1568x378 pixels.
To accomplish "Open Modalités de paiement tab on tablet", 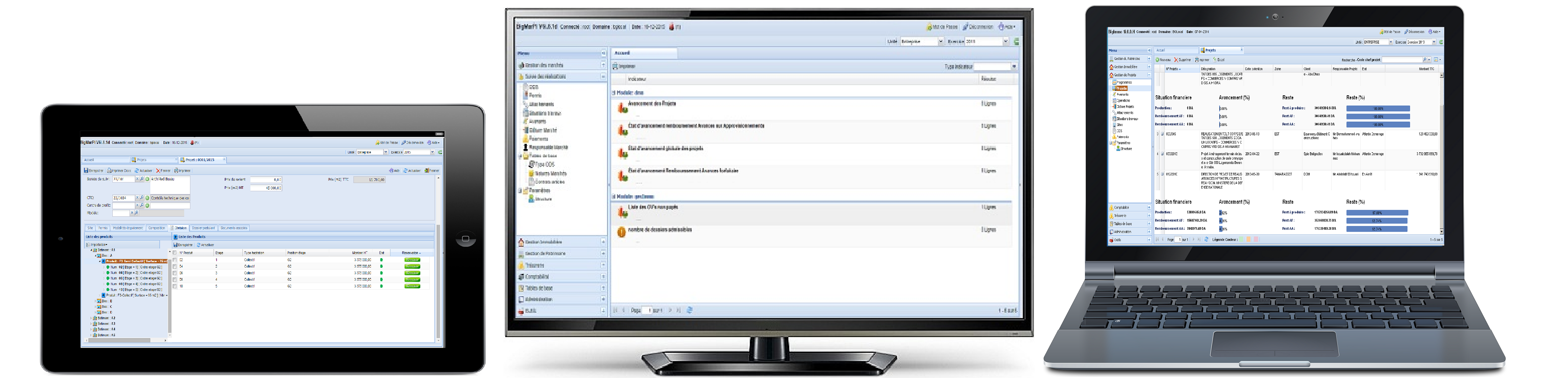I will pyautogui.click(x=128, y=228).
